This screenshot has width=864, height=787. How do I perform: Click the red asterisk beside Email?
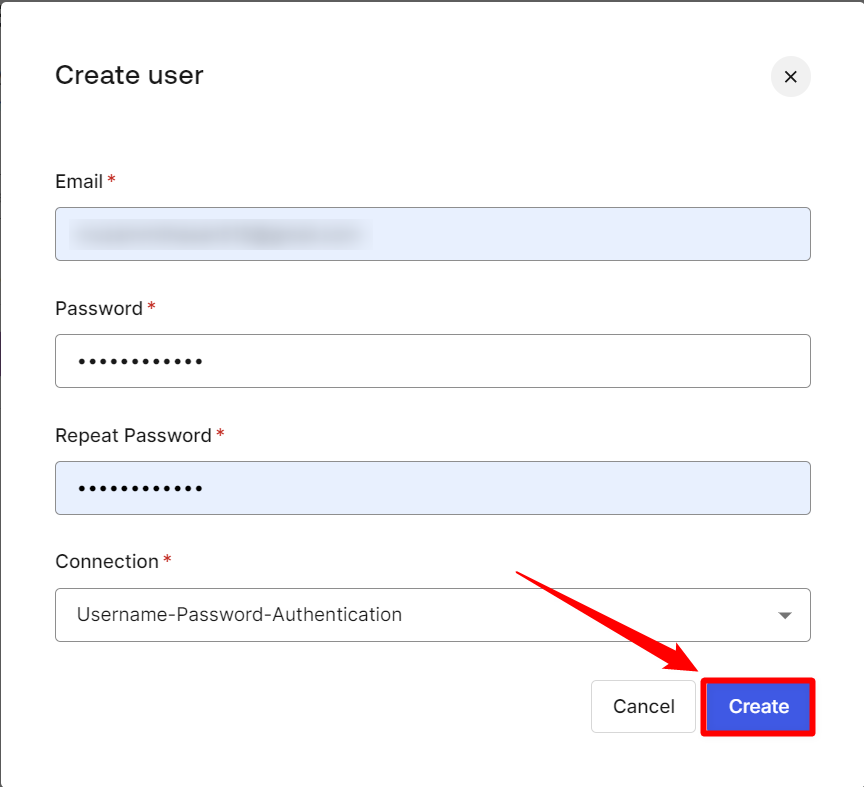112,181
